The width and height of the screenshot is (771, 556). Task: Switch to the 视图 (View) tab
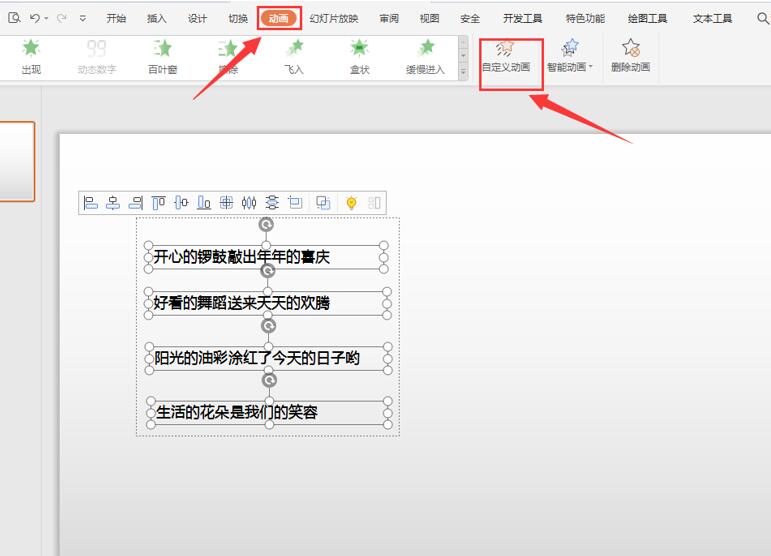click(x=429, y=19)
